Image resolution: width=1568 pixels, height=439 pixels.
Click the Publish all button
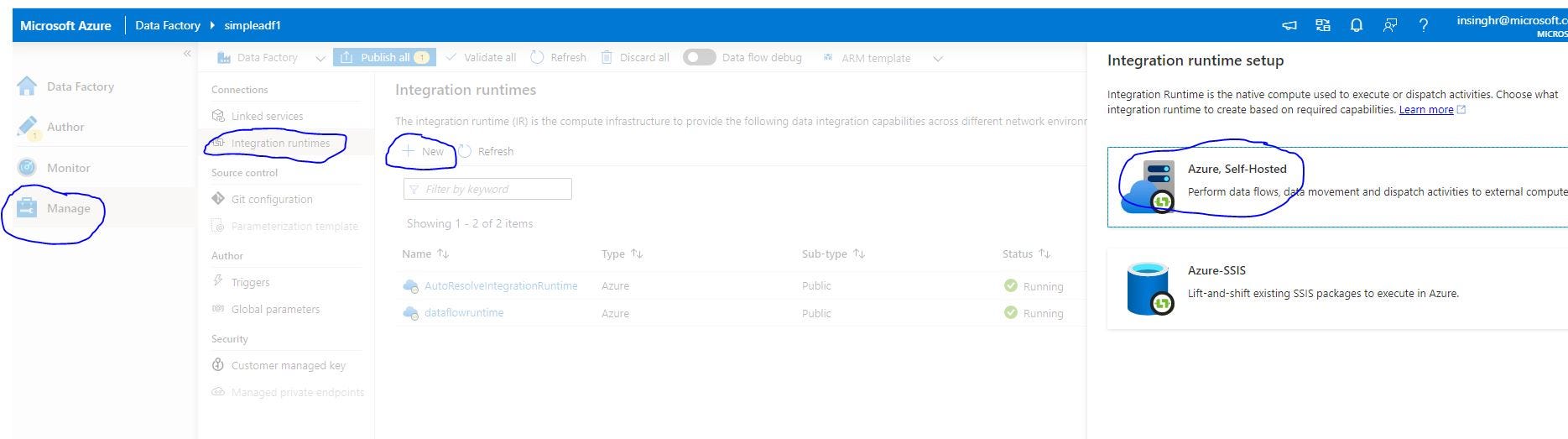pos(384,57)
